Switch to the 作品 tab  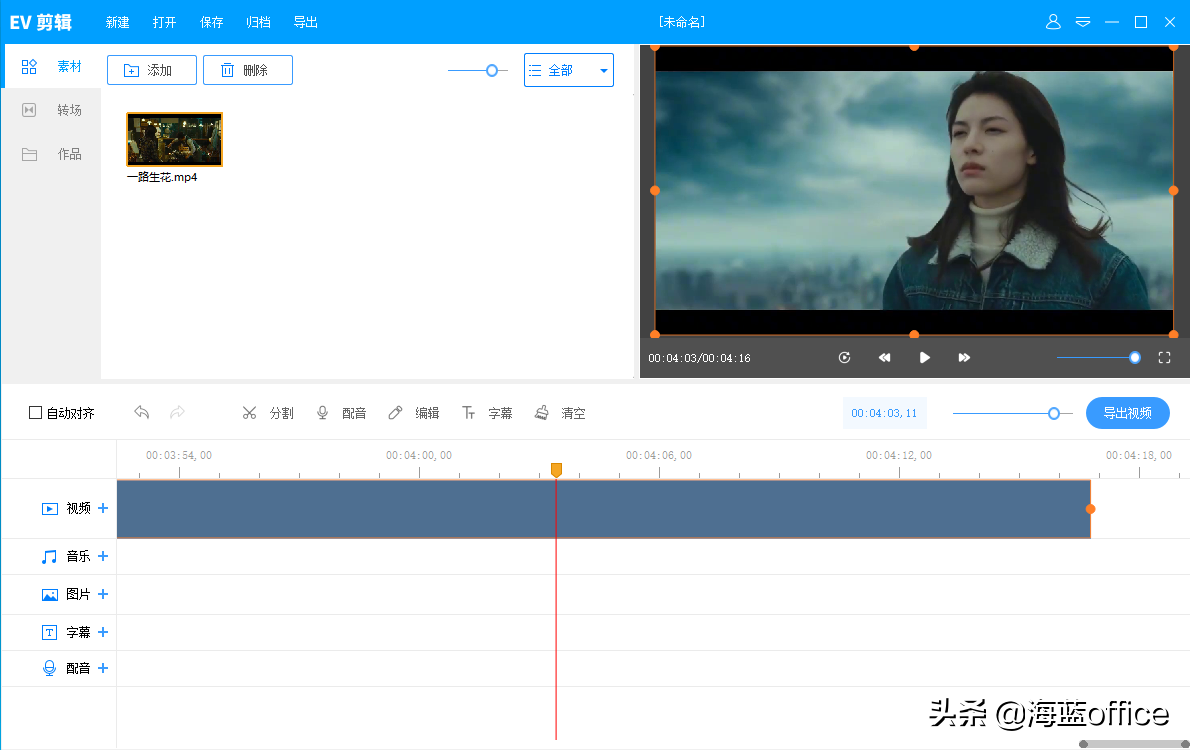coord(52,154)
